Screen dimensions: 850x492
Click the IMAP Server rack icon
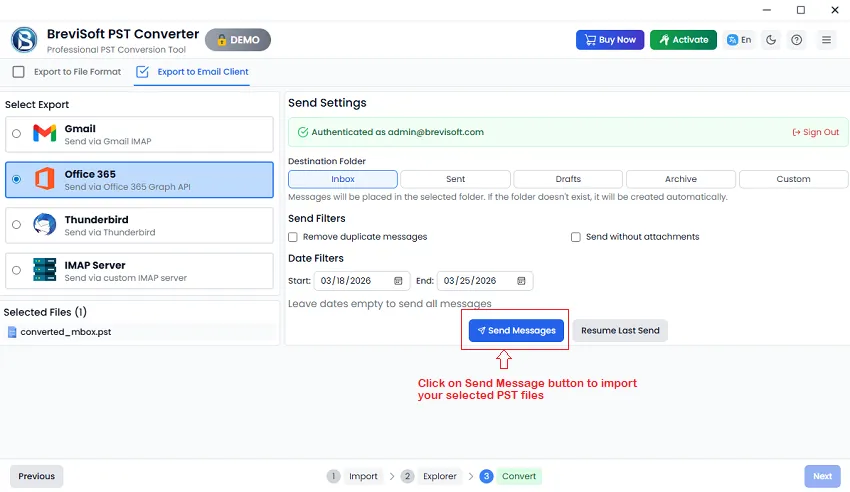pyautogui.click(x=44, y=270)
